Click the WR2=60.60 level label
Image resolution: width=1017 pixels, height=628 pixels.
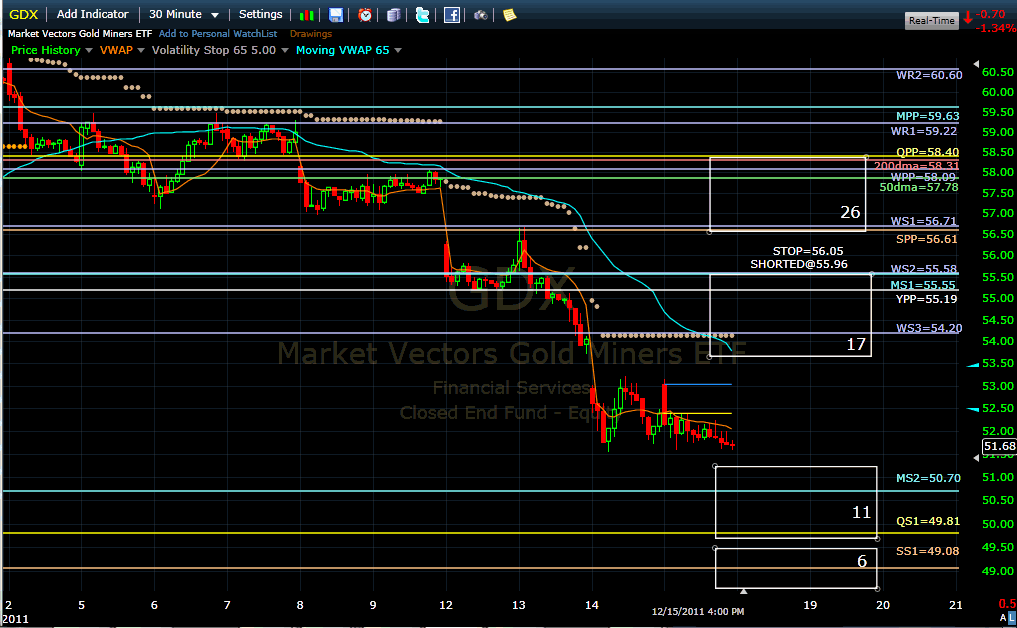click(929, 75)
